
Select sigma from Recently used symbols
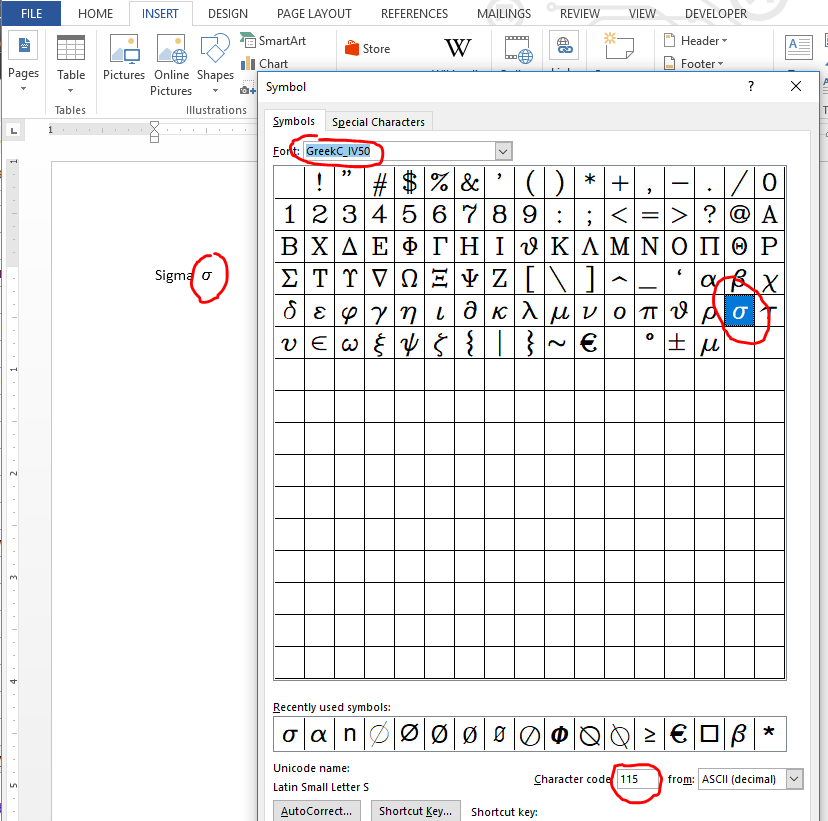pos(288,733)
